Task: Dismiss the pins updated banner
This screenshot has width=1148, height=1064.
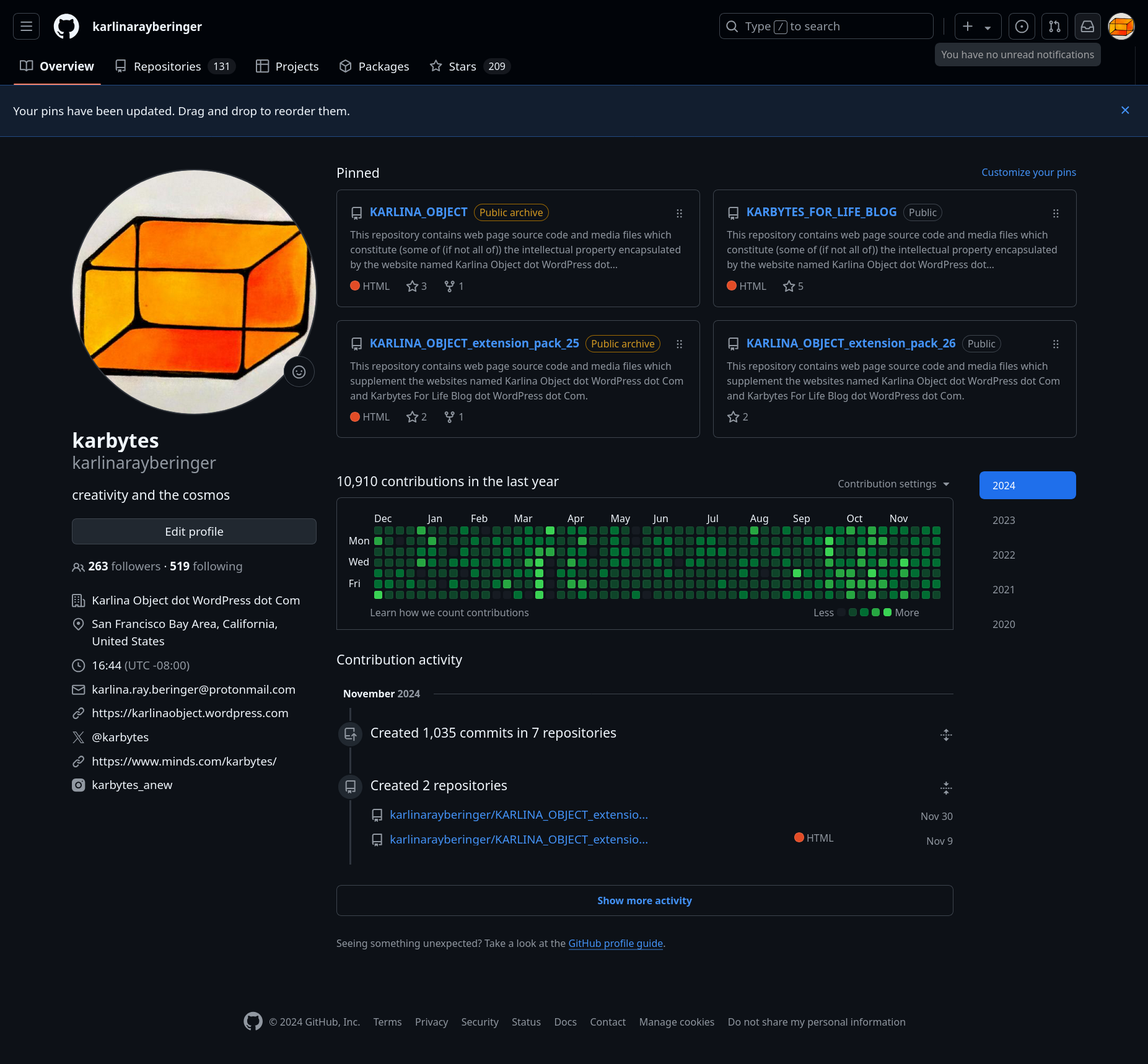Action: tap(1125, 110)
